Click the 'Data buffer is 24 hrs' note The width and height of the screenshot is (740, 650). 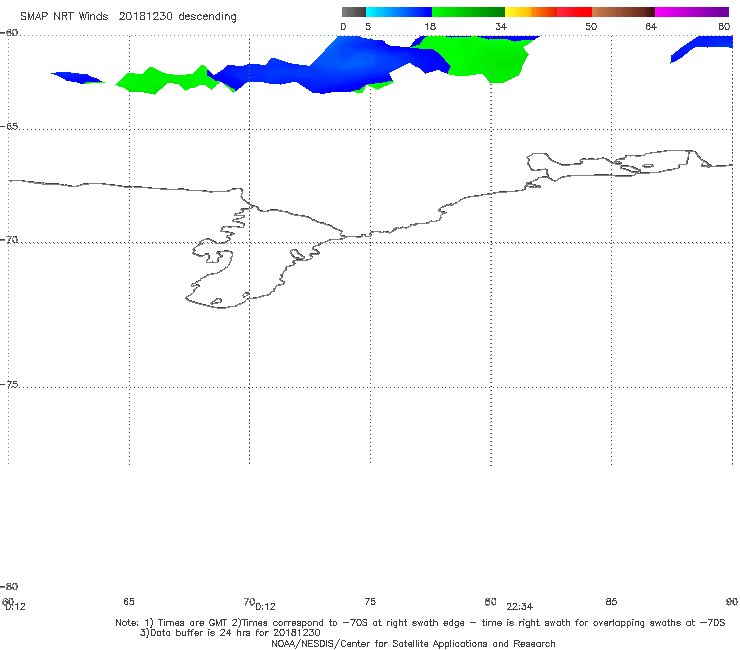click(x=200, y=633)
